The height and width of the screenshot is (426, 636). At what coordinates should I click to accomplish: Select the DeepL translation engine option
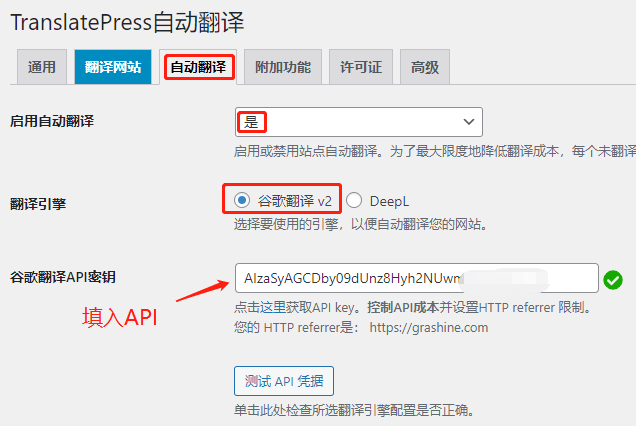pyautogui.click(x=354, y=200)
